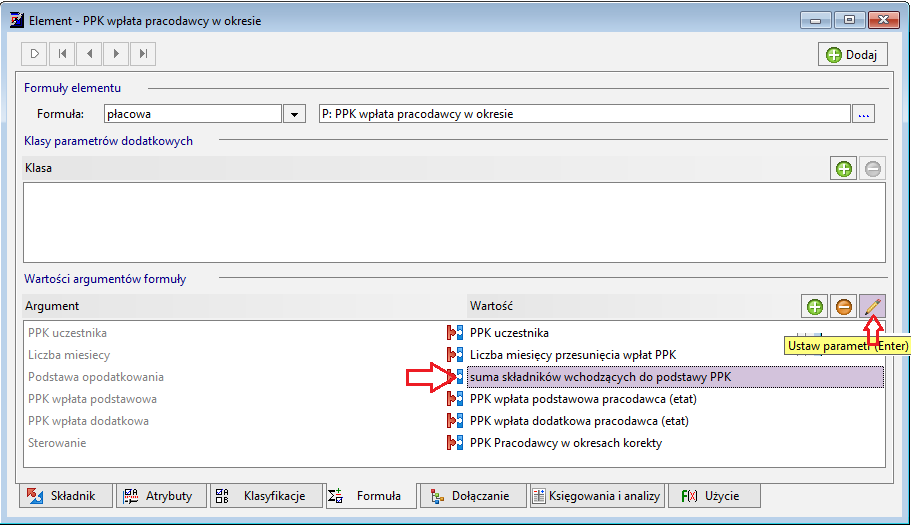Click the Argument column header
This screenshot has width=911, height=528.
pos(52,306)
